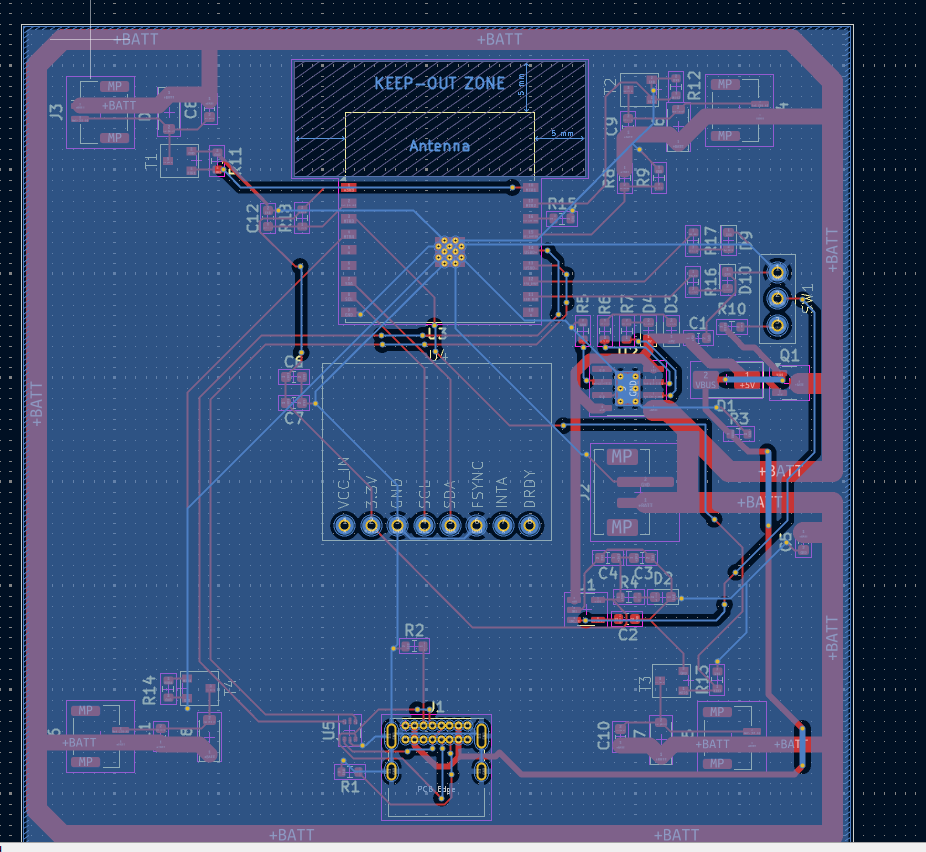Viewport: 926px width, 852px height.
Task: Click the FSYNC pin label on the header
Action: (x=478, y=490)
